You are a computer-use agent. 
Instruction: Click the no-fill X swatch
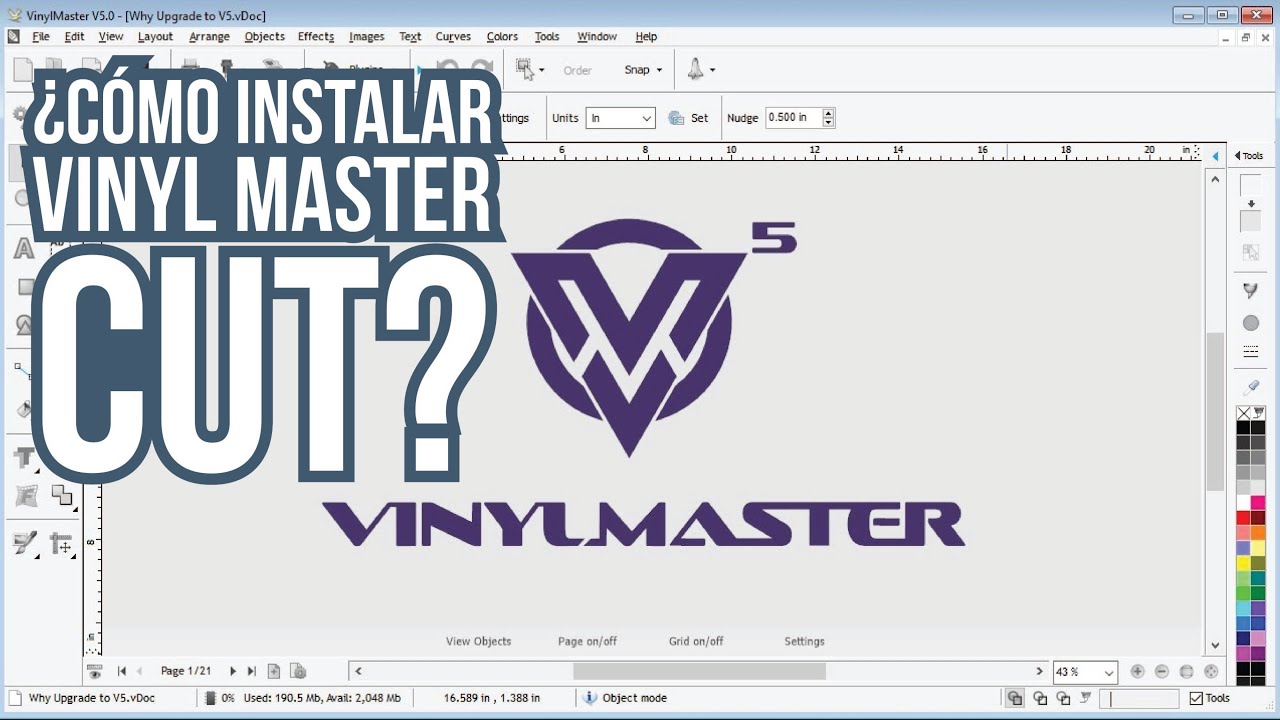1243,413
